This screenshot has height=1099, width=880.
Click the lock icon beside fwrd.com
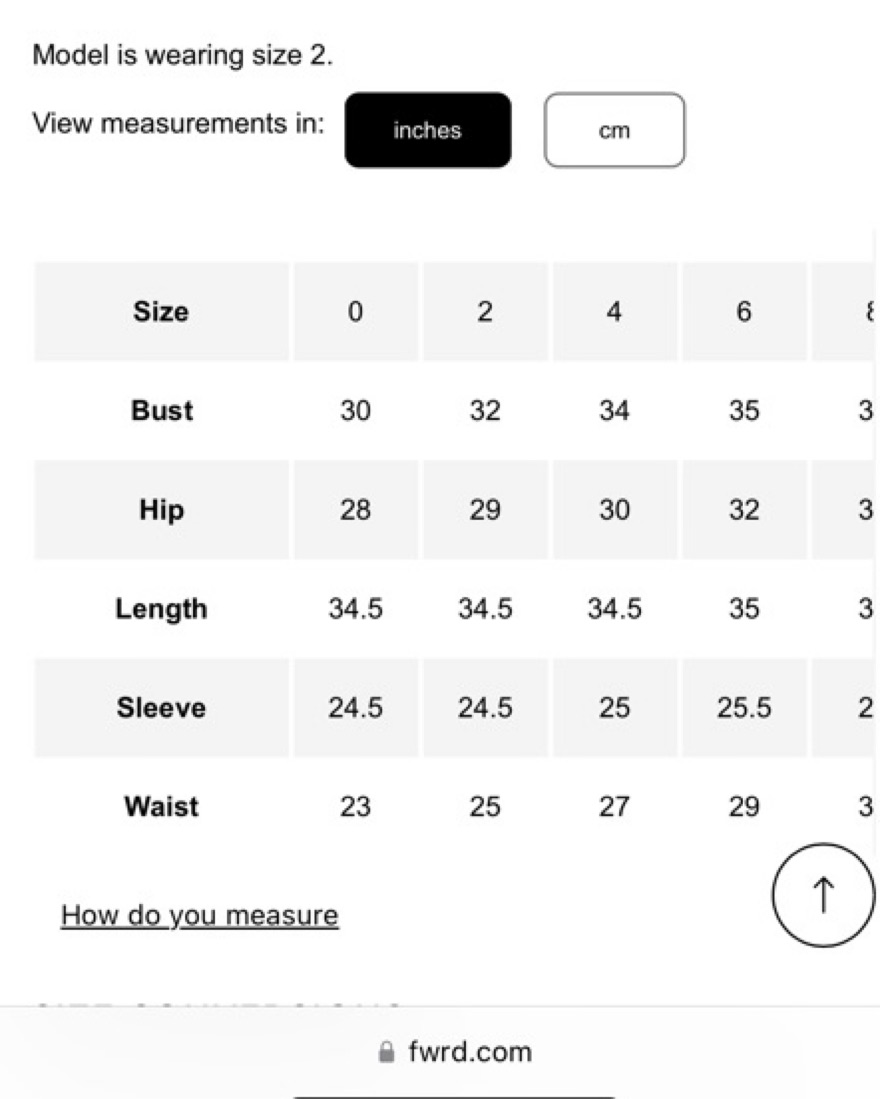click(x=386, y=1051)
